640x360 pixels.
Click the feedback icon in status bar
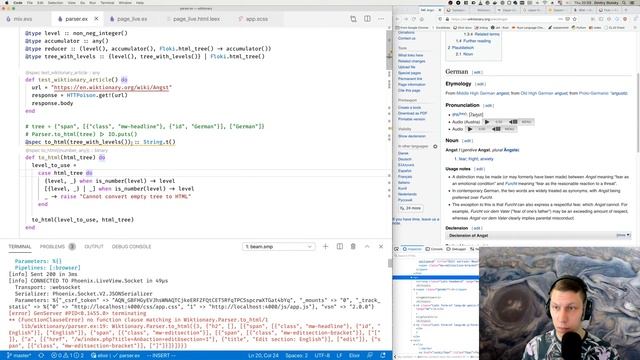pos(370,356)
